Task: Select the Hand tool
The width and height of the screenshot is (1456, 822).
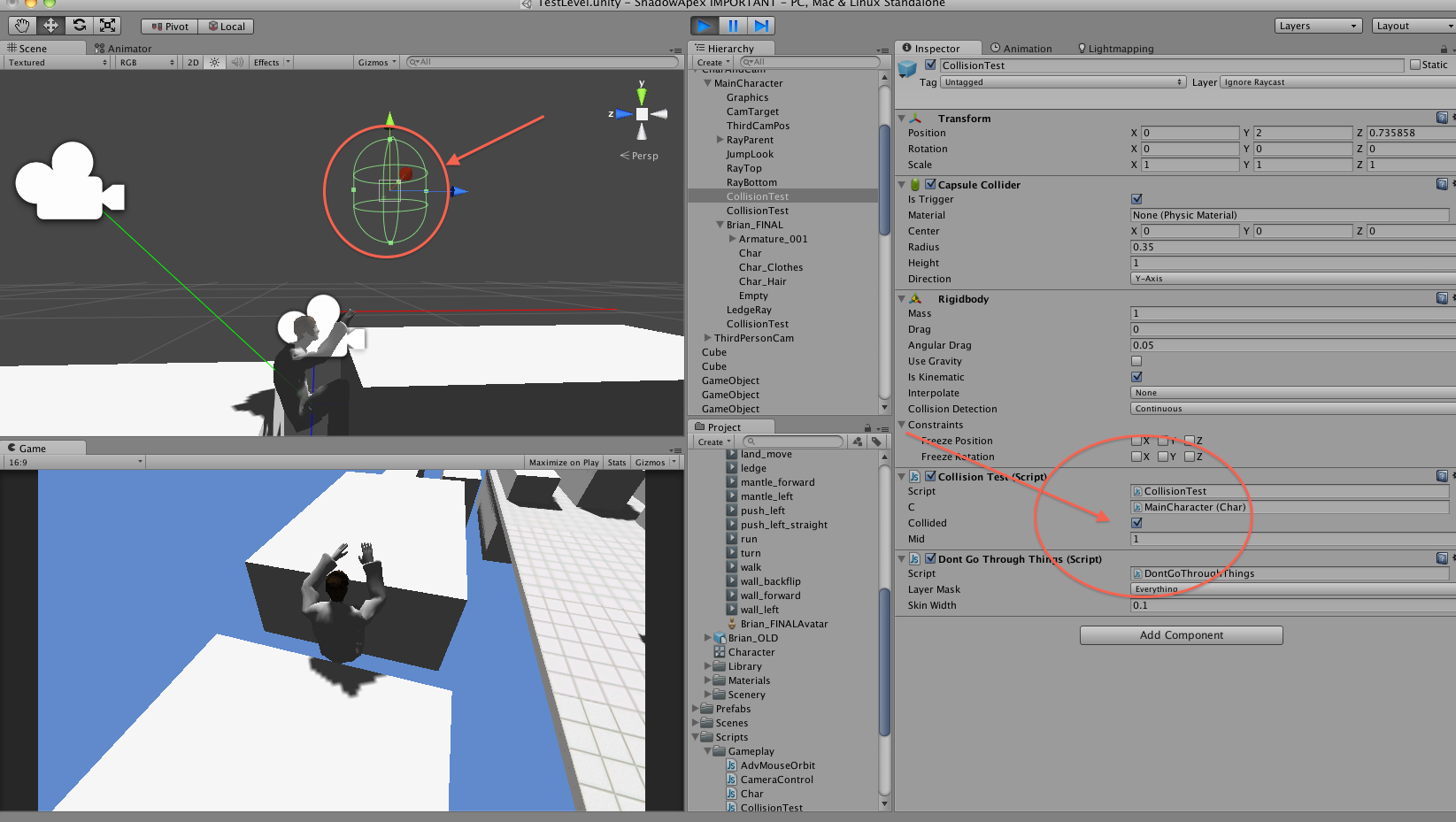Action: (x=22, y=26)
